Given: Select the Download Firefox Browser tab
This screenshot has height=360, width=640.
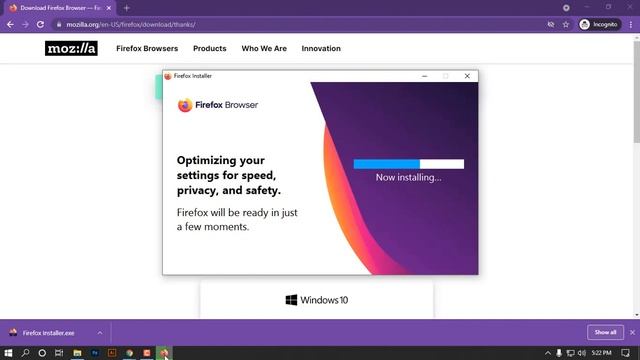Looking at the screenshot, I should [x=59, y=8].
